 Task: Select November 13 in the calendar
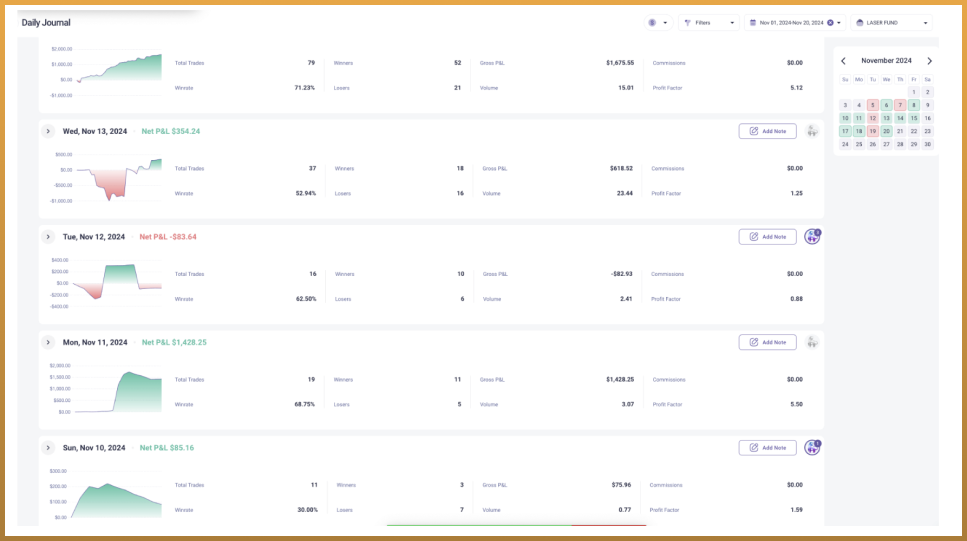[886, 118]
